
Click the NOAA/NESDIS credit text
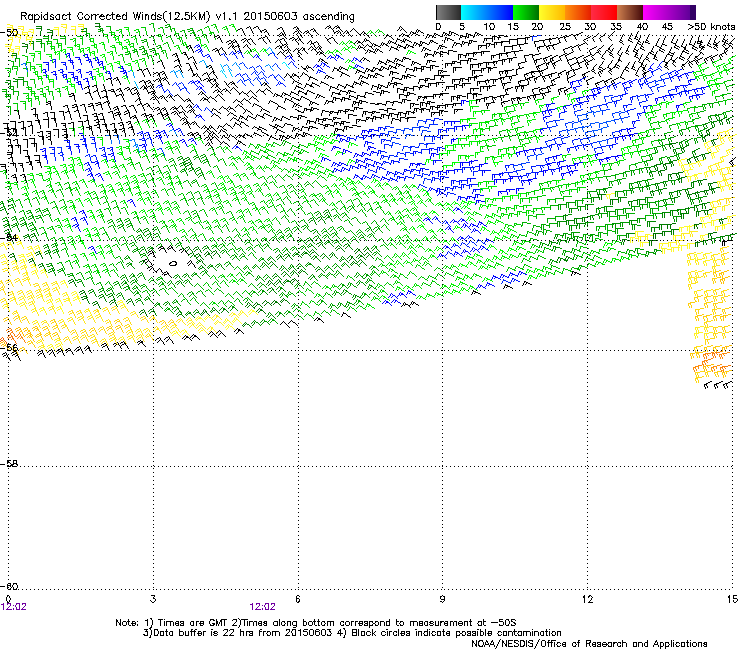tap(589, 643)
